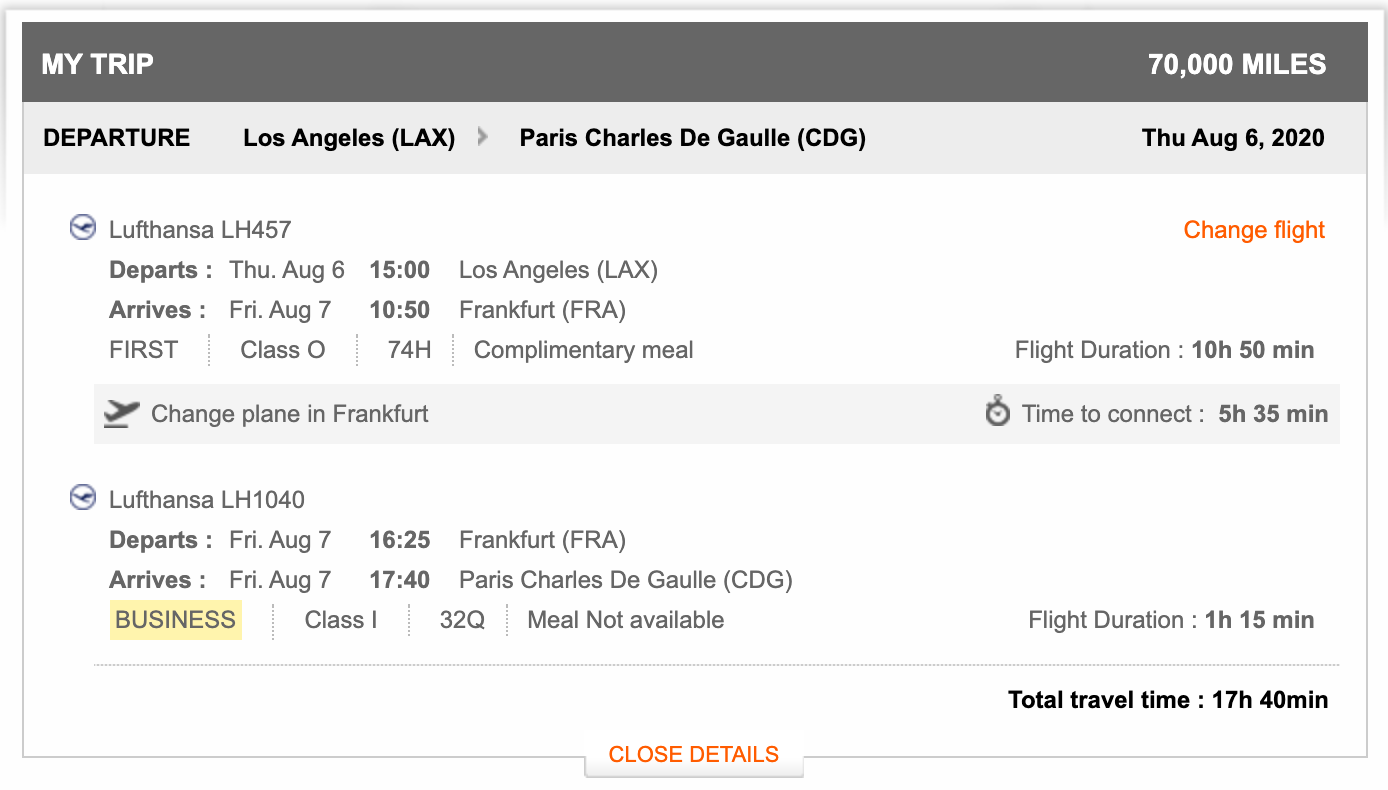The height and width of the screenshot is (790, 1388).
Task: Click the Thu Aug 6, 2020 date
Action: (1233, 138)
